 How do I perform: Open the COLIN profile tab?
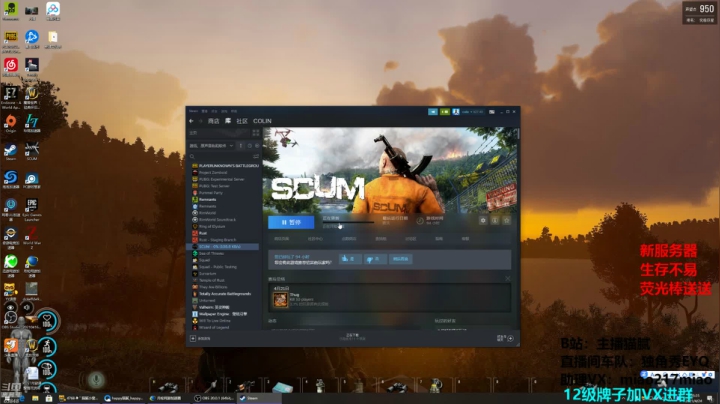pyautogui.click(x=262, y=121)
